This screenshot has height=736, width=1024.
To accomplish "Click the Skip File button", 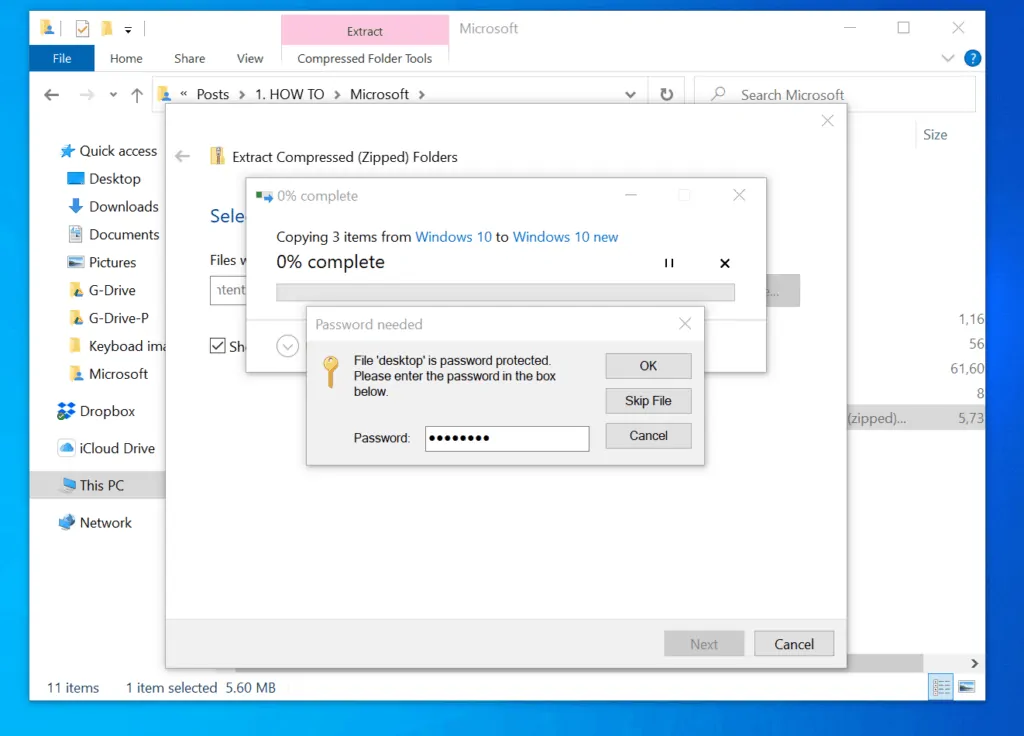I will (x=648, y=401).
